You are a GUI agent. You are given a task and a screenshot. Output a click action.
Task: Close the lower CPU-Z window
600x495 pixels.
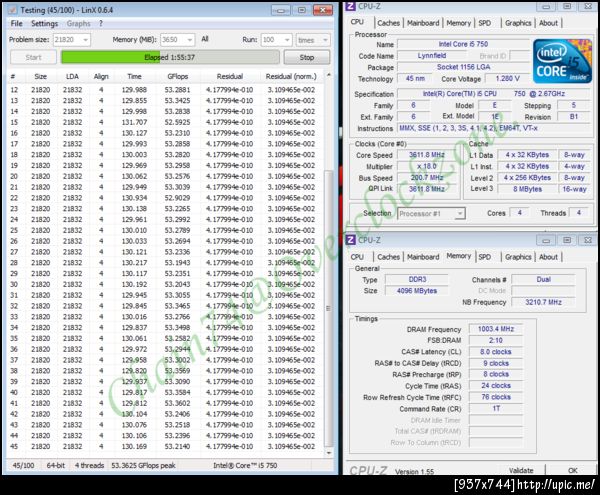(x=588, y=240)
